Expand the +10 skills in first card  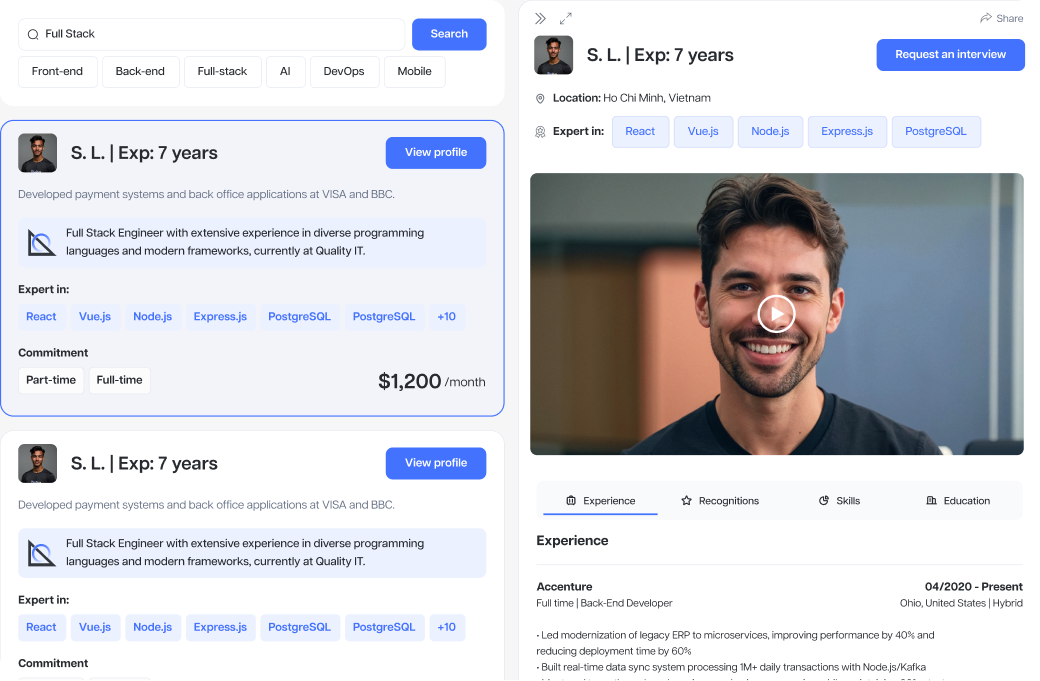pyautogui.click(x=446, y=317)
